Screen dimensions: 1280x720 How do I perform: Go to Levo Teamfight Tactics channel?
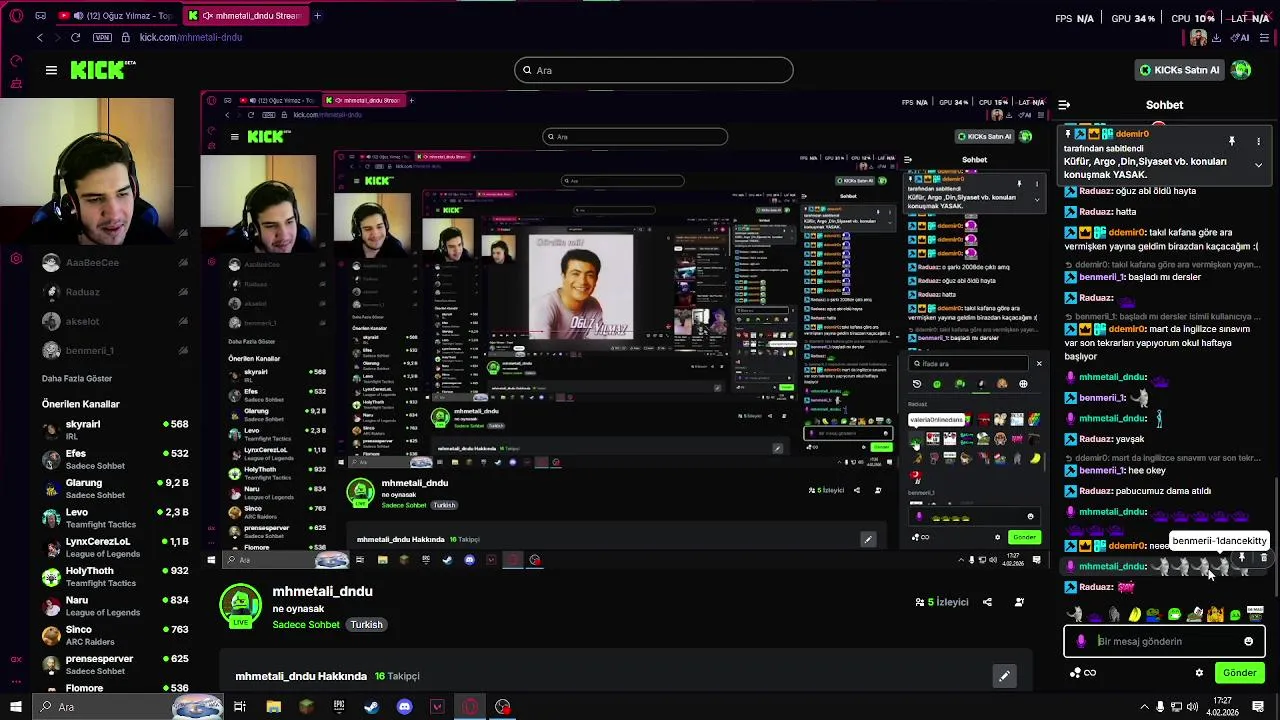[x=115, y=518]
